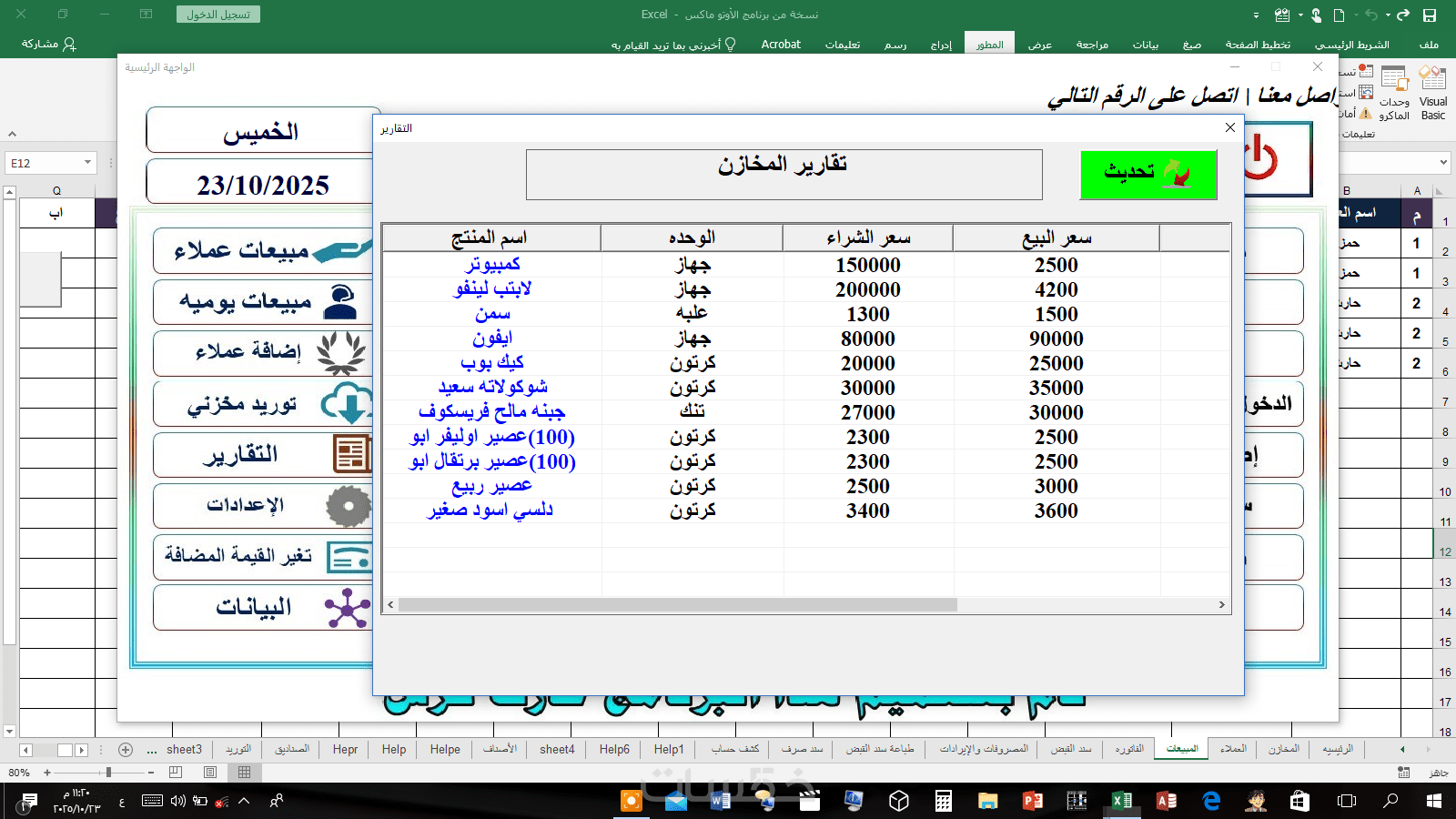The image size is (1456, 819).
Task: Click the سعر البيع column header
Action: [x=1057, y=238]
